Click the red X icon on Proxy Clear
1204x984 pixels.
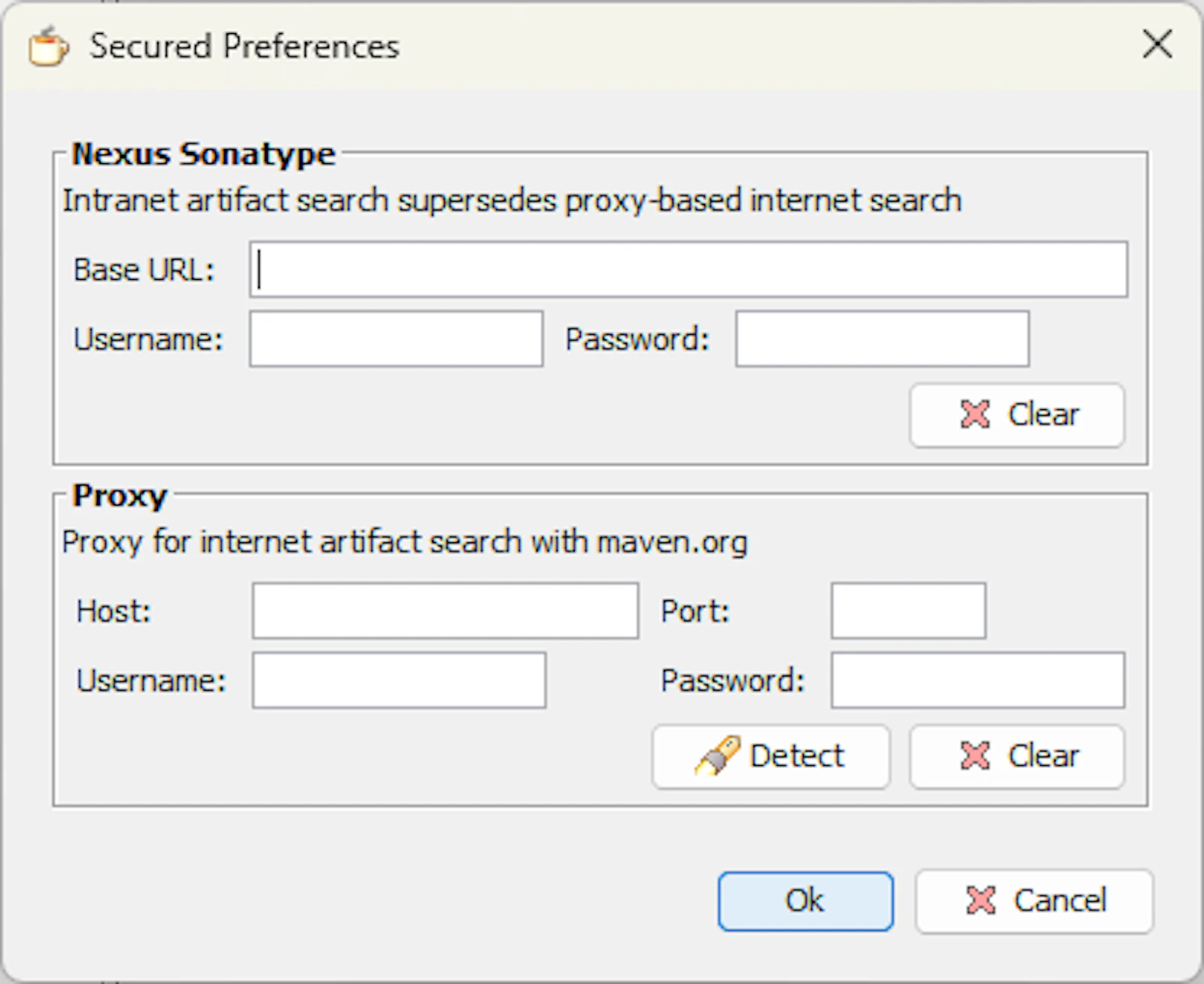975,756
